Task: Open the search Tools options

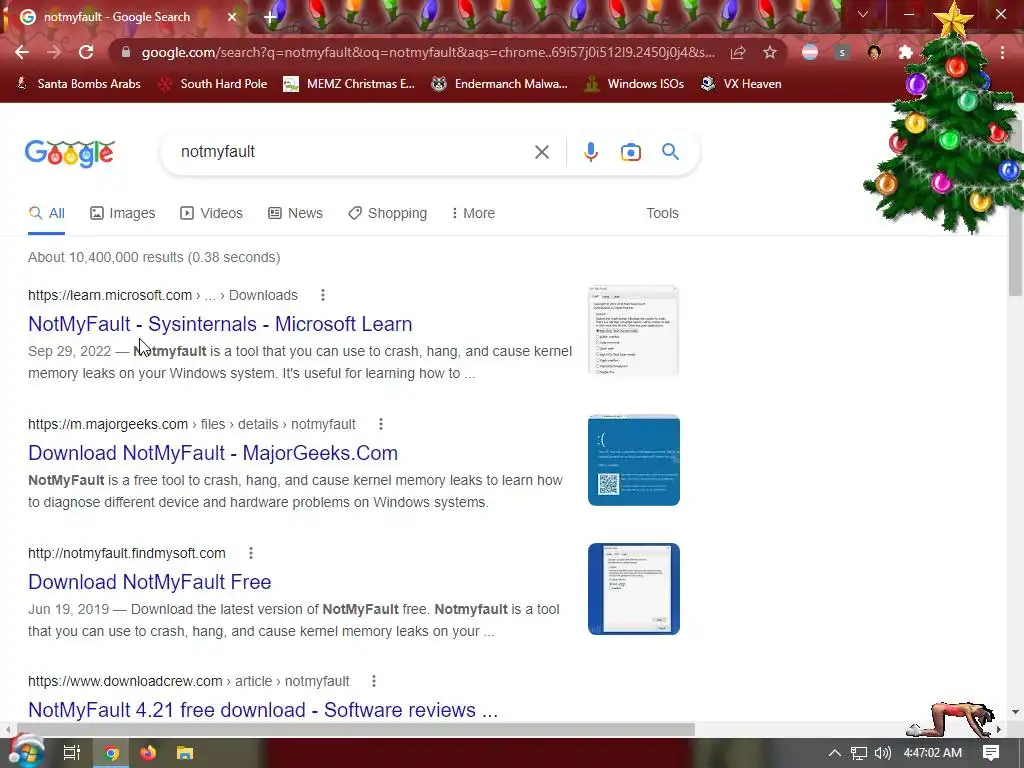Action: click(662, 214)
